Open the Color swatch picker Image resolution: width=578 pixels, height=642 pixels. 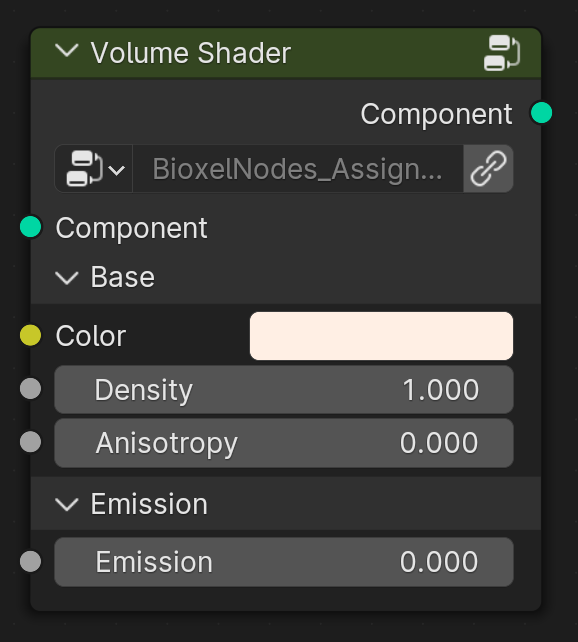pyautogui.click(x=381, y=336)
